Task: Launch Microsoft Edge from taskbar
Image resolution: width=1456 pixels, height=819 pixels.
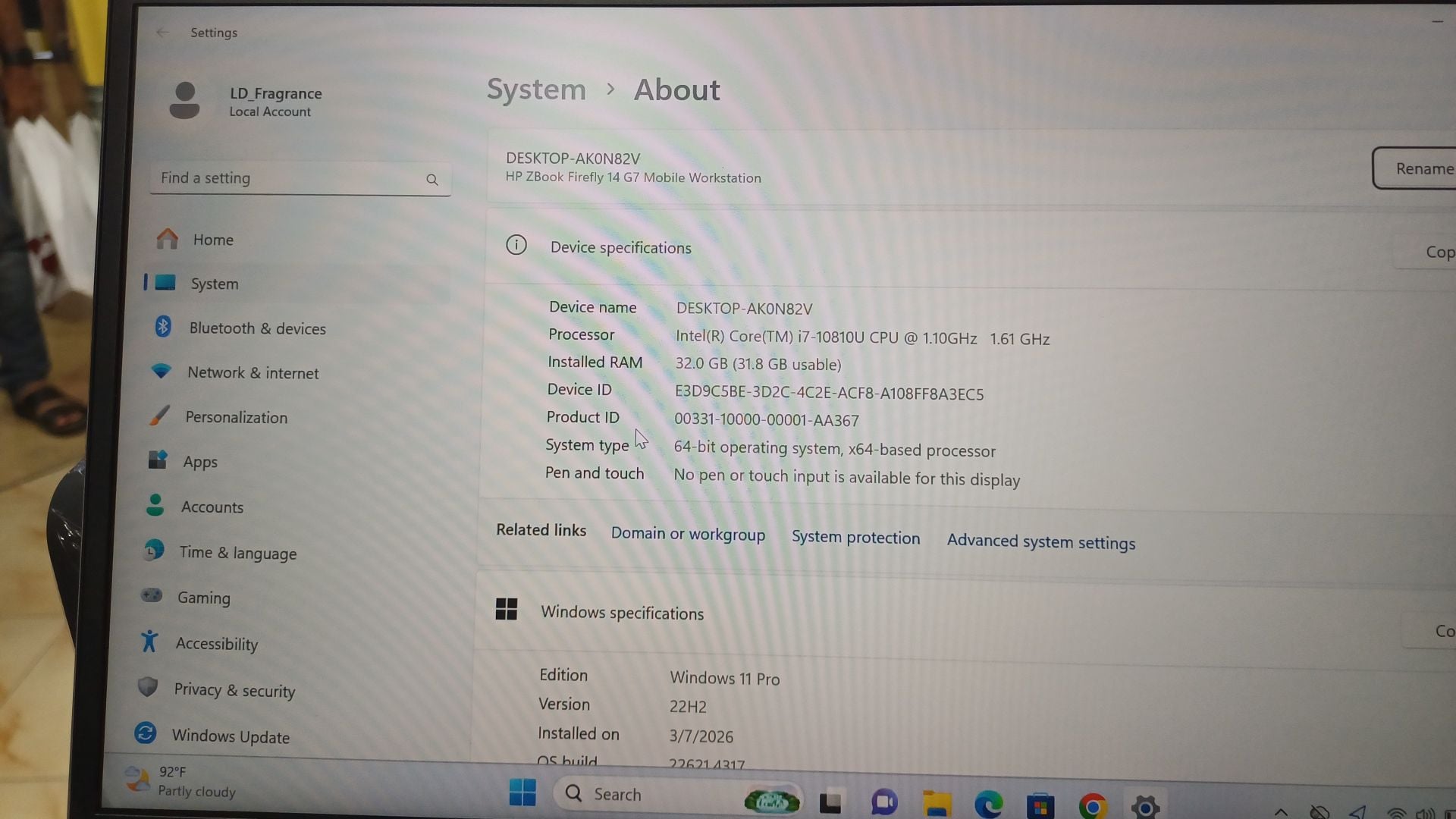Action: point(988,804)
